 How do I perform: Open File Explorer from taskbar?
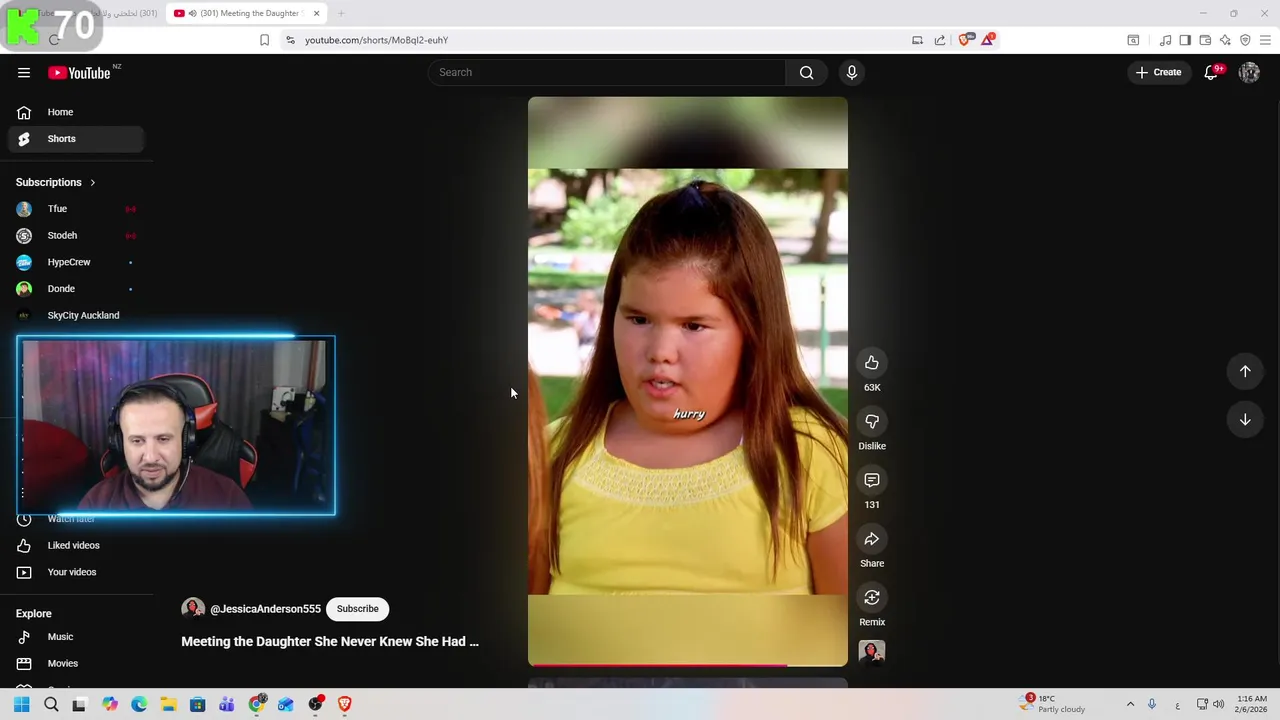168,704
